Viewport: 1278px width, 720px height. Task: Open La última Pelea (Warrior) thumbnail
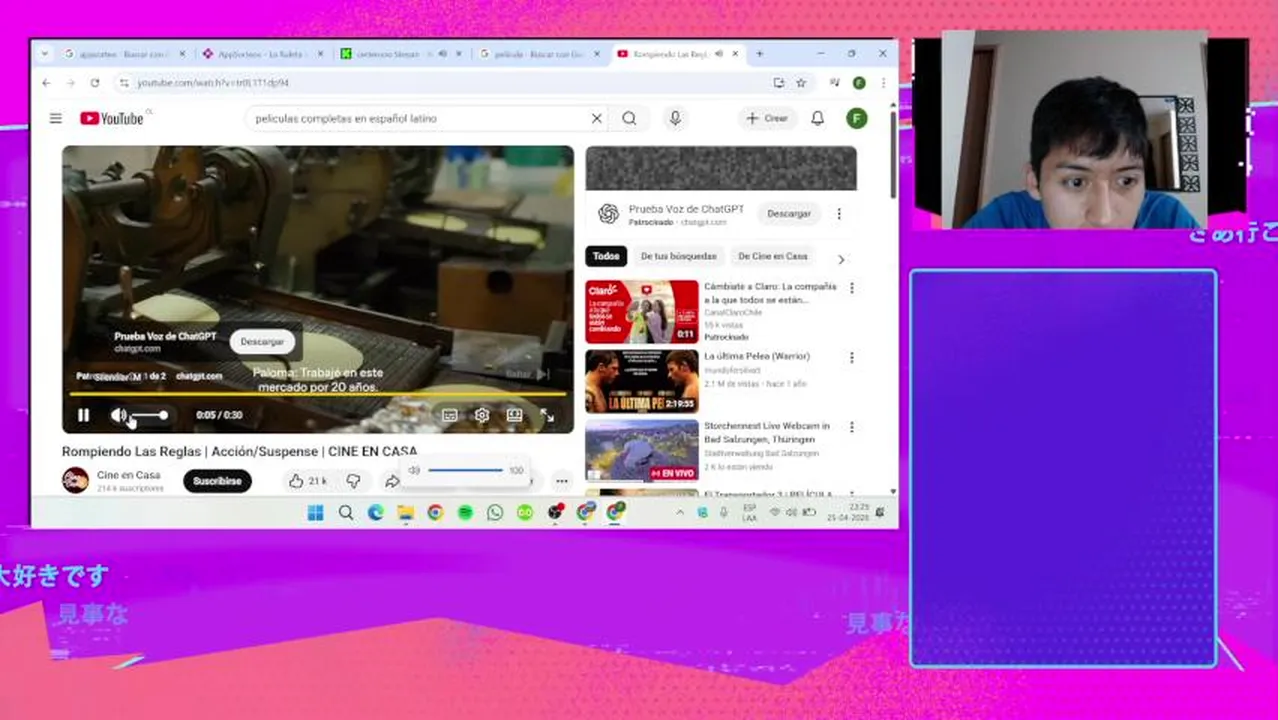(x=642, y=381)
